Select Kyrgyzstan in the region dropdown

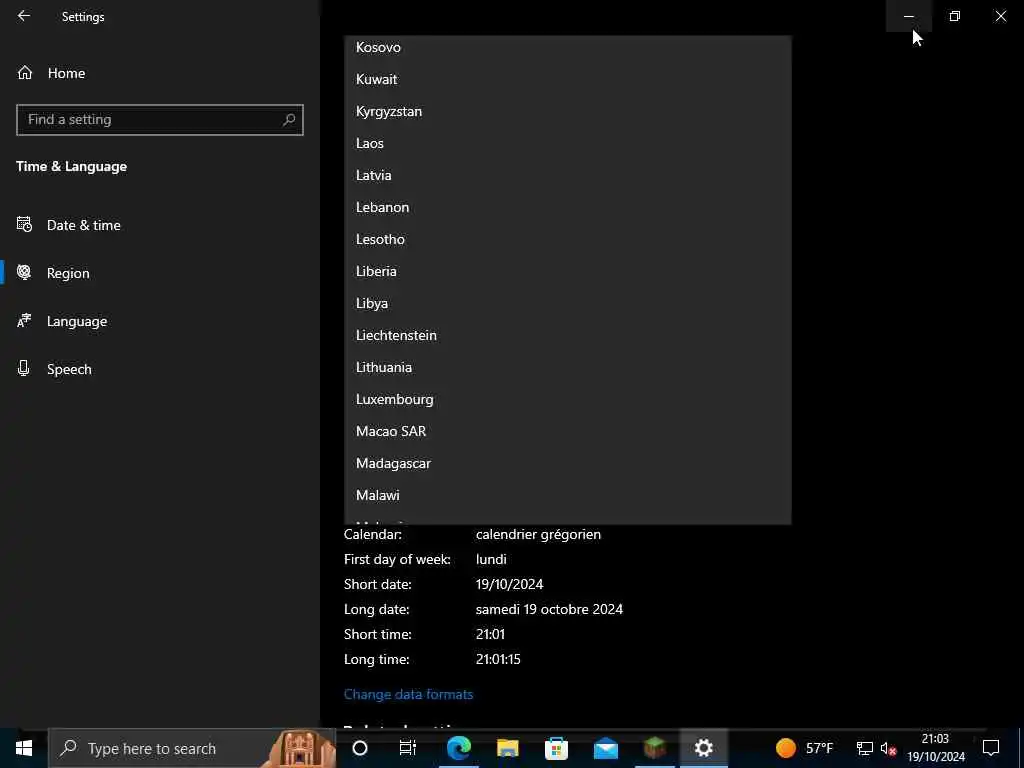pyautogui.click(x=568, y=111)
